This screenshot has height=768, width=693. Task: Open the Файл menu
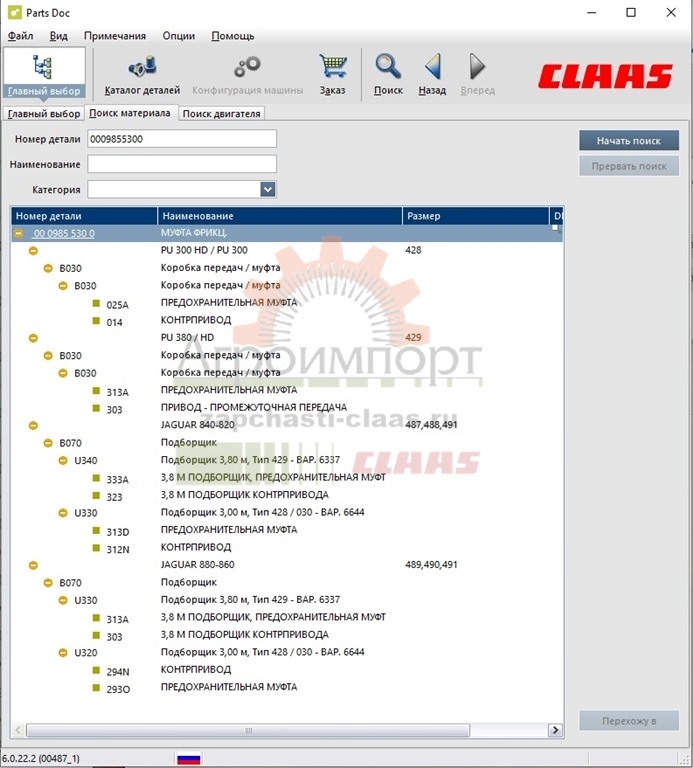(x=21, y=36)
